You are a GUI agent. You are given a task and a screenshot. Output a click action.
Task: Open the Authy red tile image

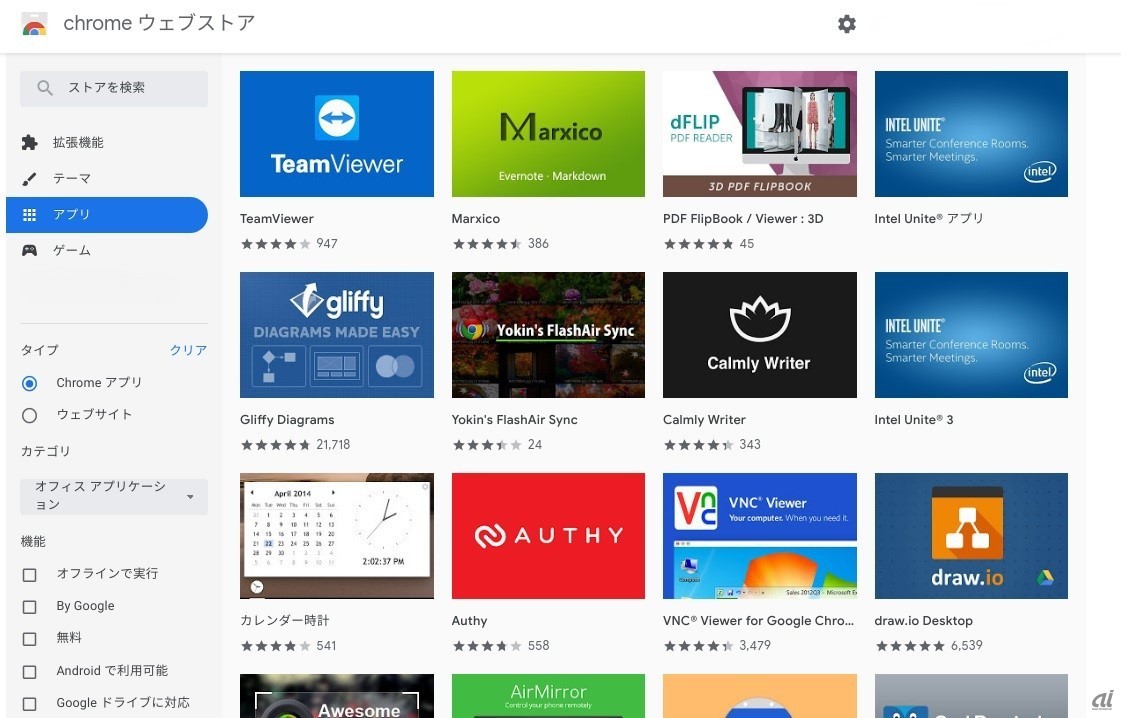pyautogui.click(x=548, y=536)
